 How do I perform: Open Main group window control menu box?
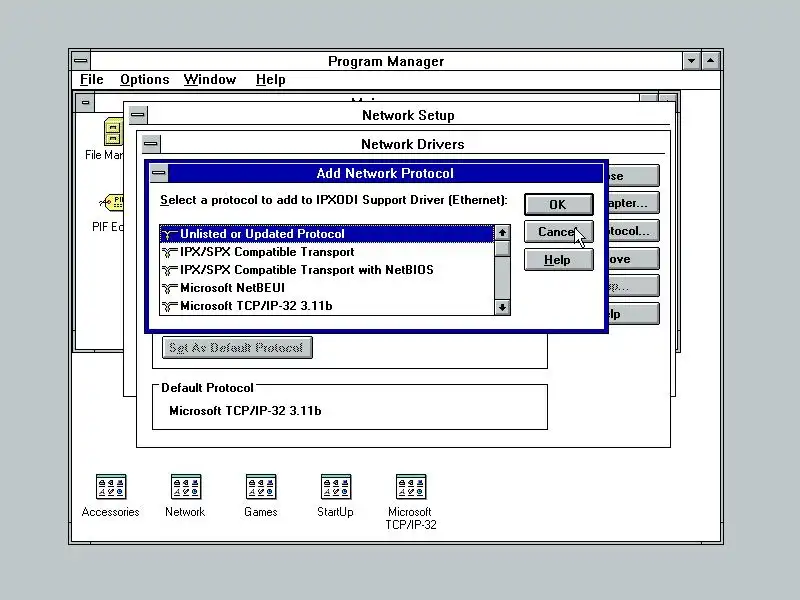click(85, 103)
